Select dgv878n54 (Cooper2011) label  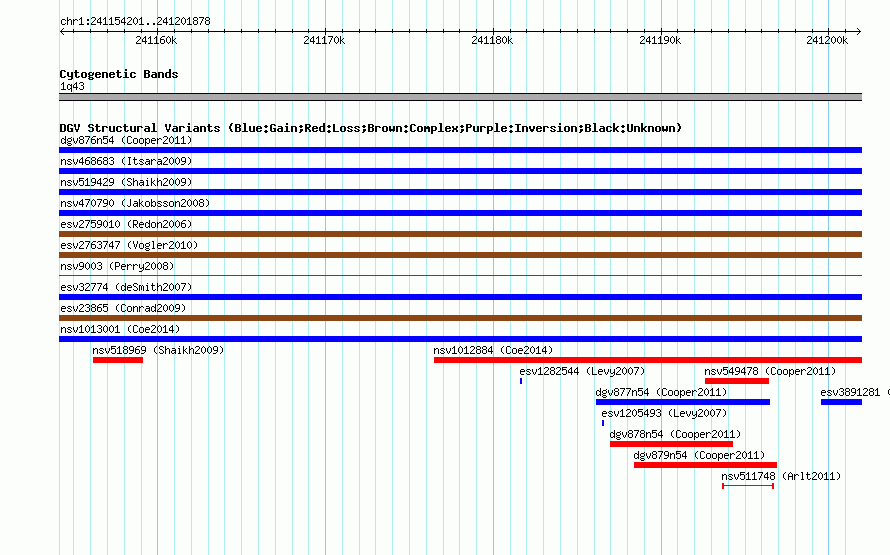click(675, 434)
